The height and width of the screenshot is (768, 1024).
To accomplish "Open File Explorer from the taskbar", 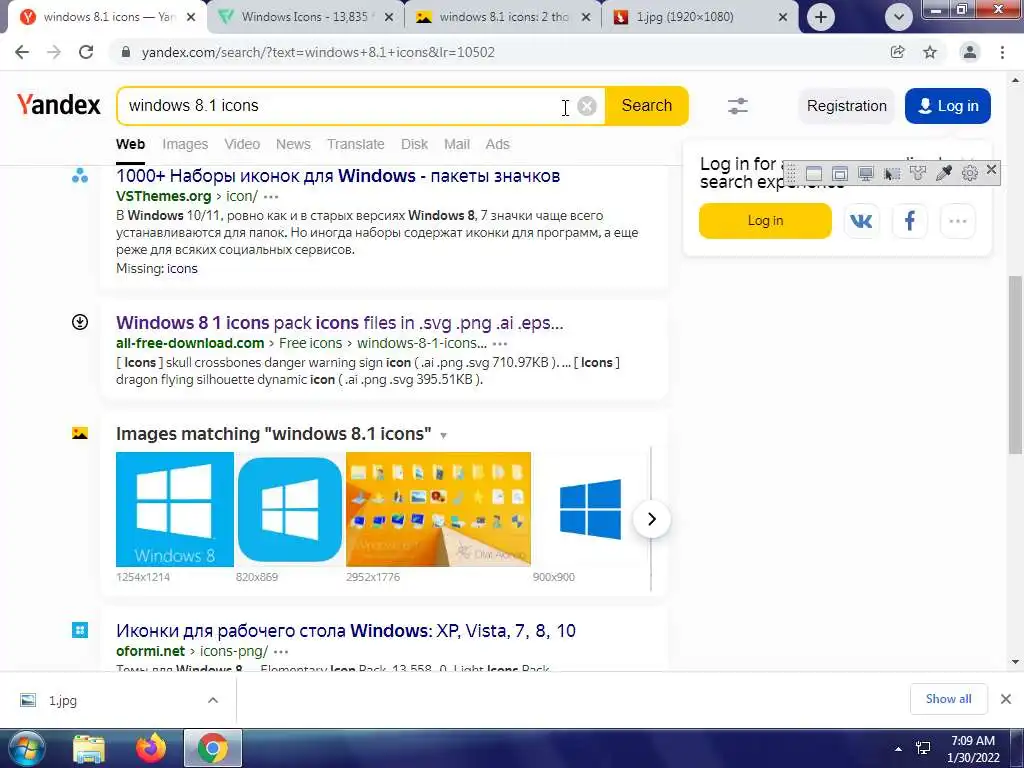I will (x=89, y=748).
